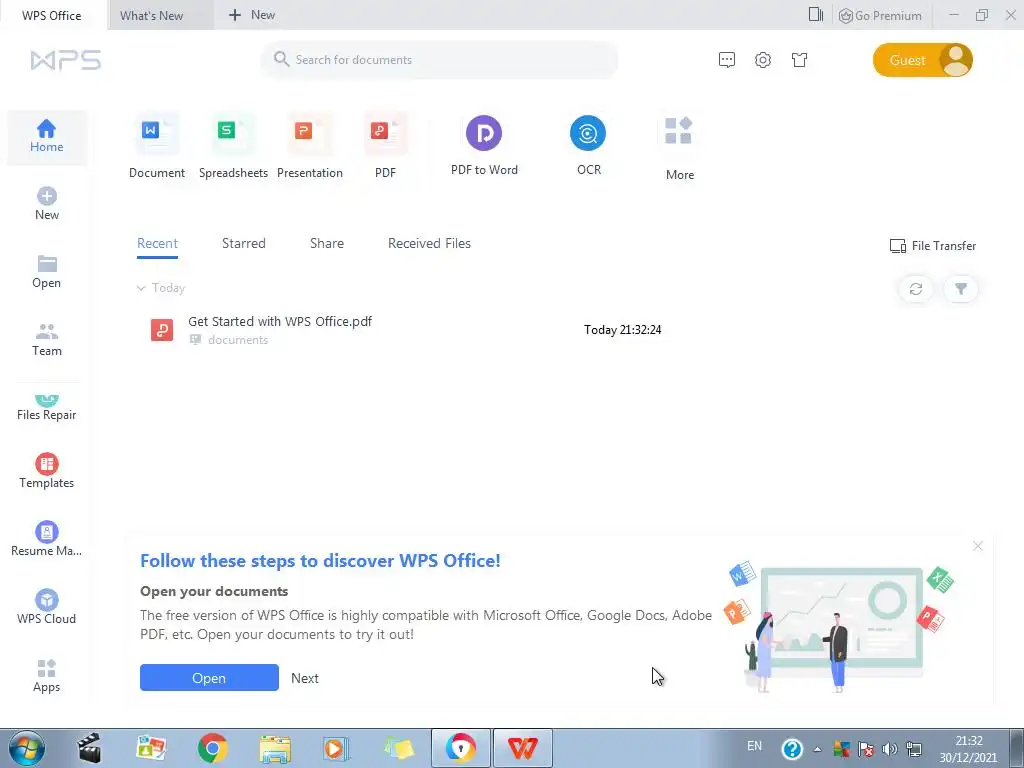Switch to the Starred tab
Screen dimensions: 1024x768
pos(244,244)
